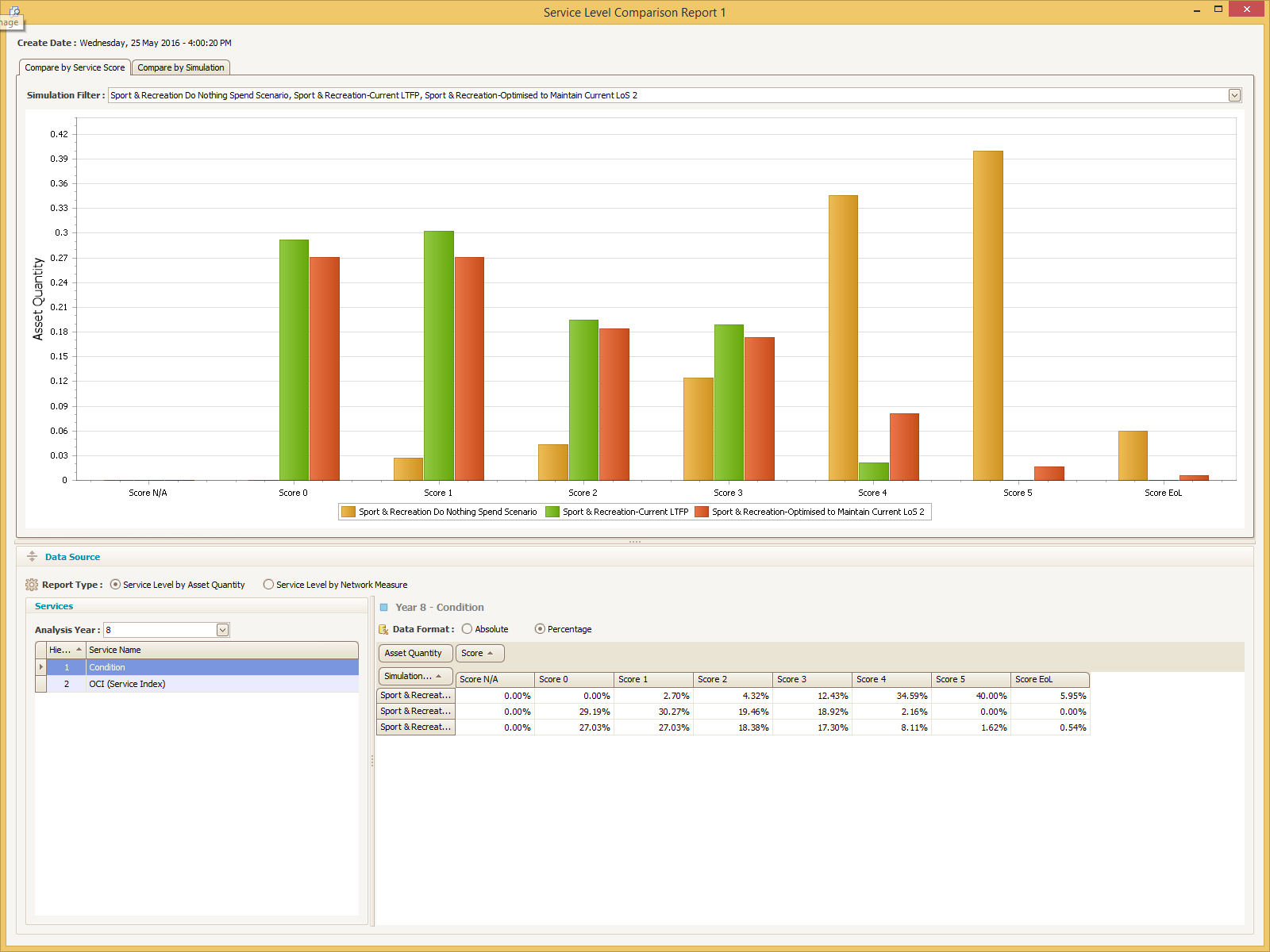Close the Service Level Comparison Report window
Image resolution: width=1270 pixels, height=952 pixels.
point(1246,10)
